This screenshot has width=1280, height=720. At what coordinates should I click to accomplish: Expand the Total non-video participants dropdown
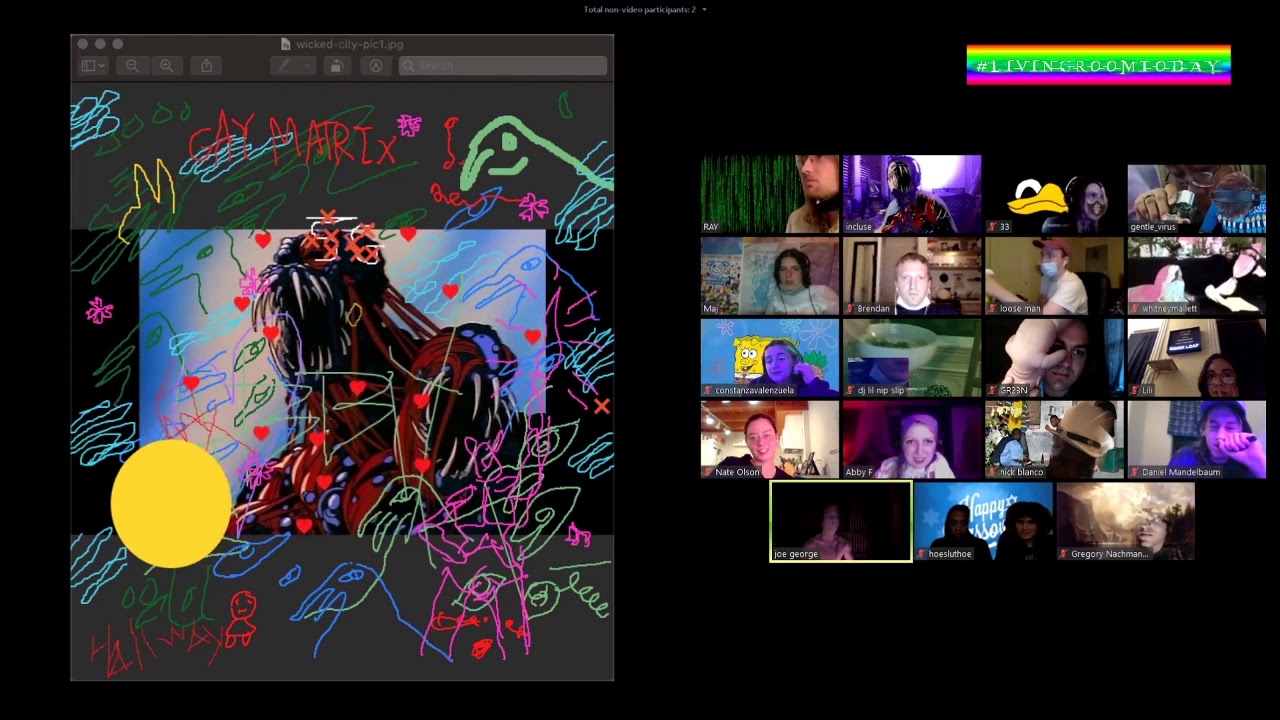pyautogui.click(x=704, y=10)
